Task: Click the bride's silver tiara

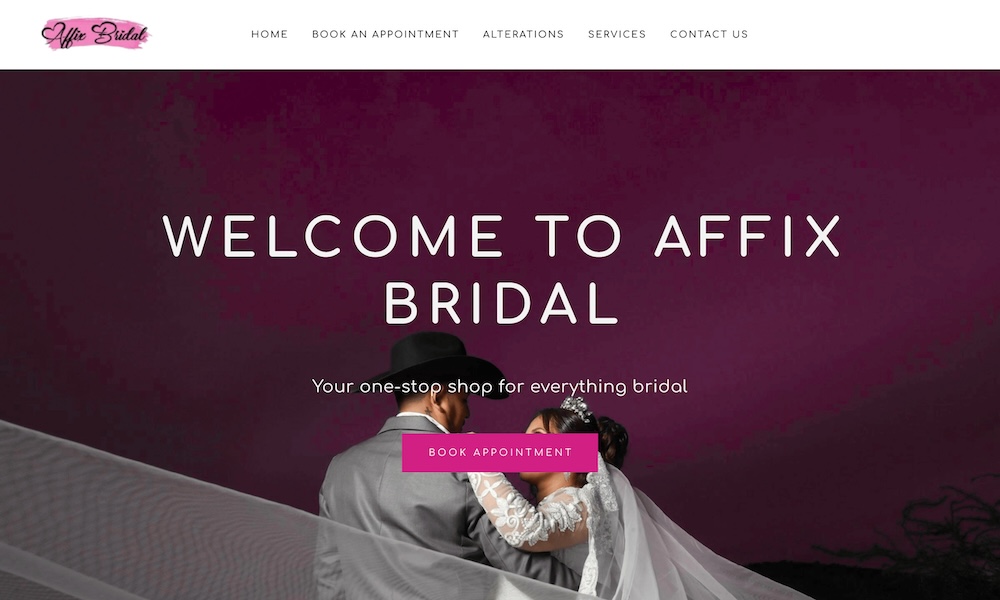Action: pos(577,408)
